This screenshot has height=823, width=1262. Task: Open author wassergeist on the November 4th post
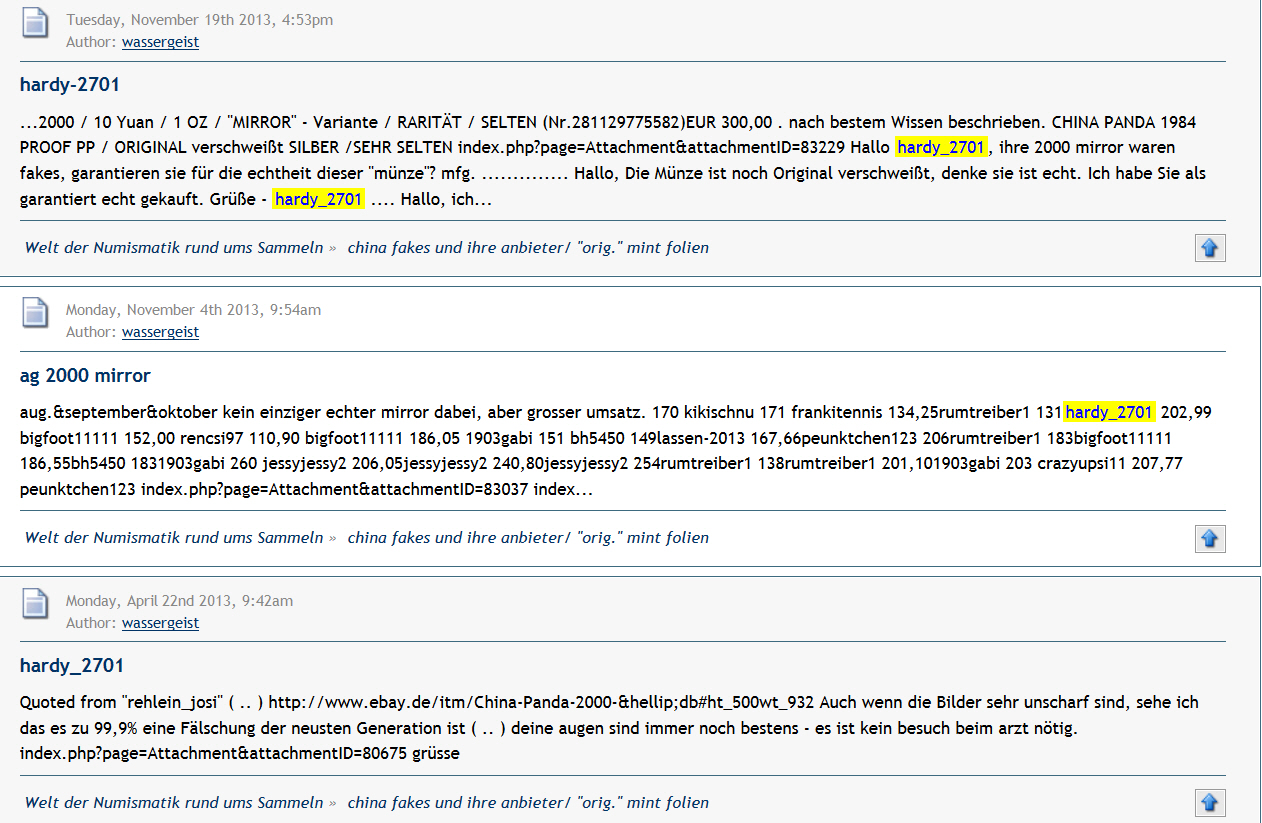[160, 332]
